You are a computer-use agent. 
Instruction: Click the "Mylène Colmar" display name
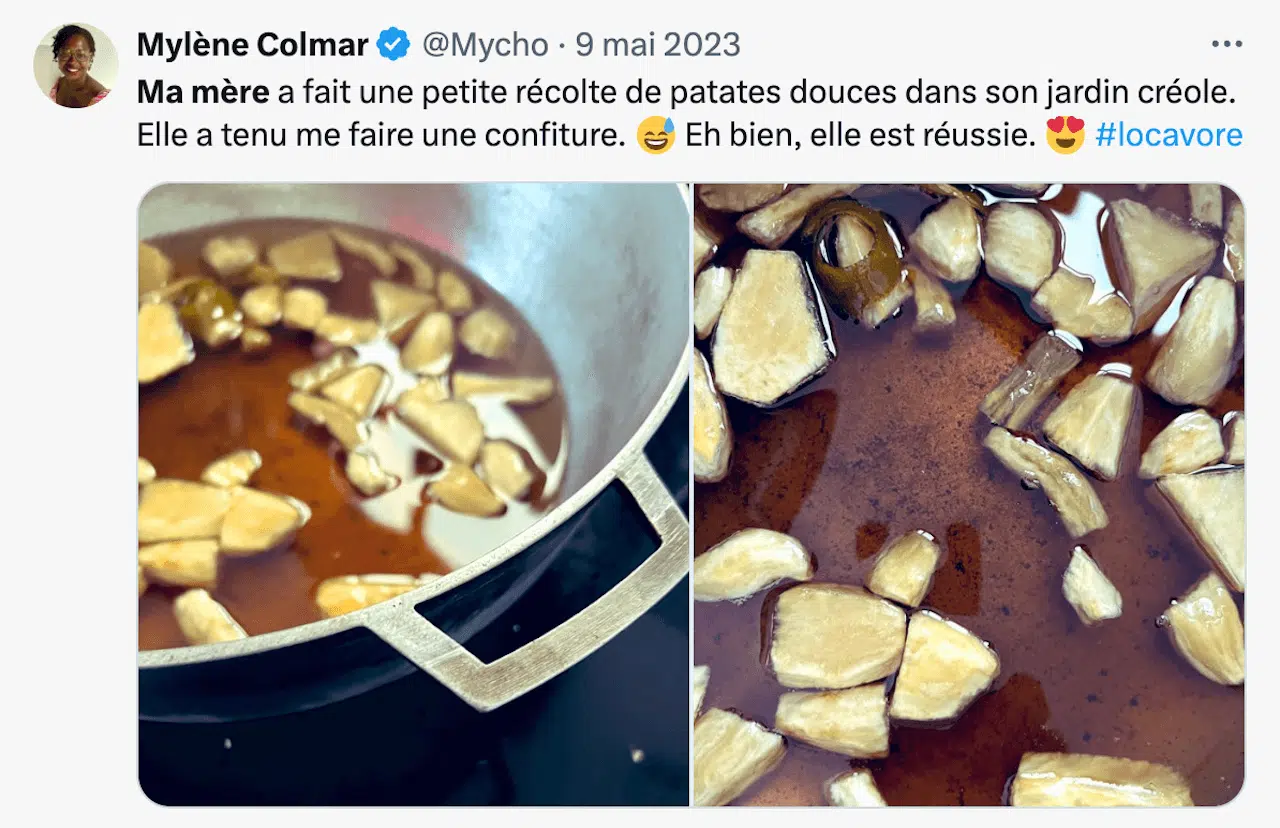(x=252, y=45)
